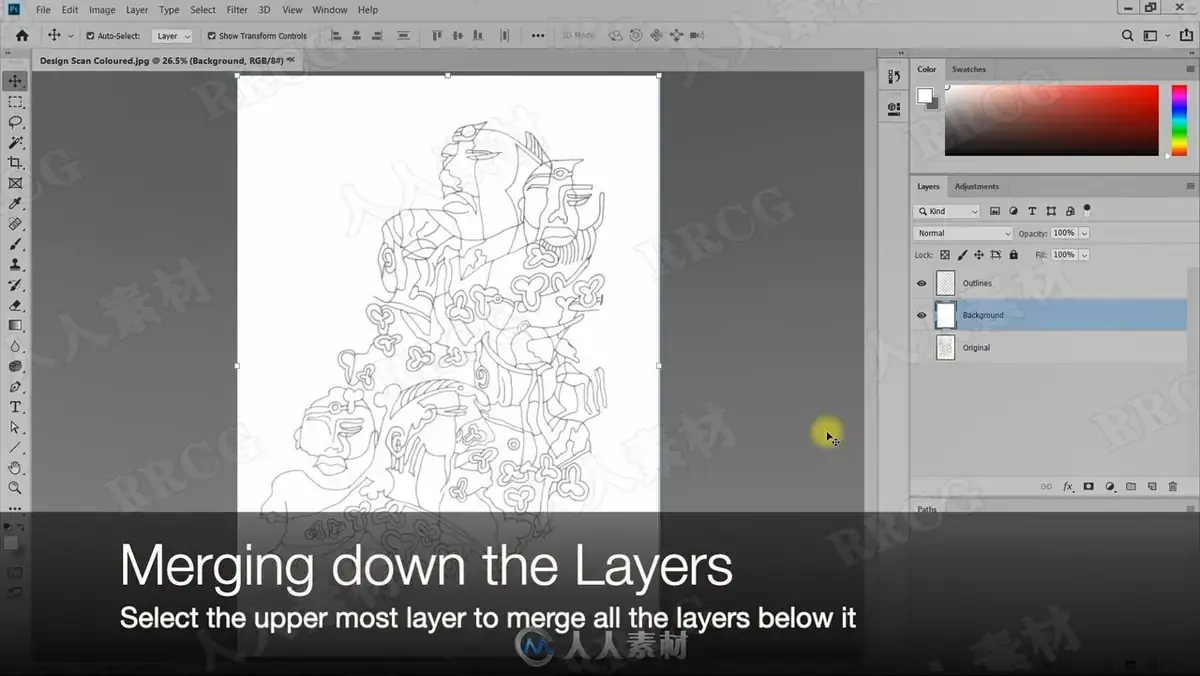1200x676 pixels.
Task: Select the Magic Wand tool
Action: 15,143
